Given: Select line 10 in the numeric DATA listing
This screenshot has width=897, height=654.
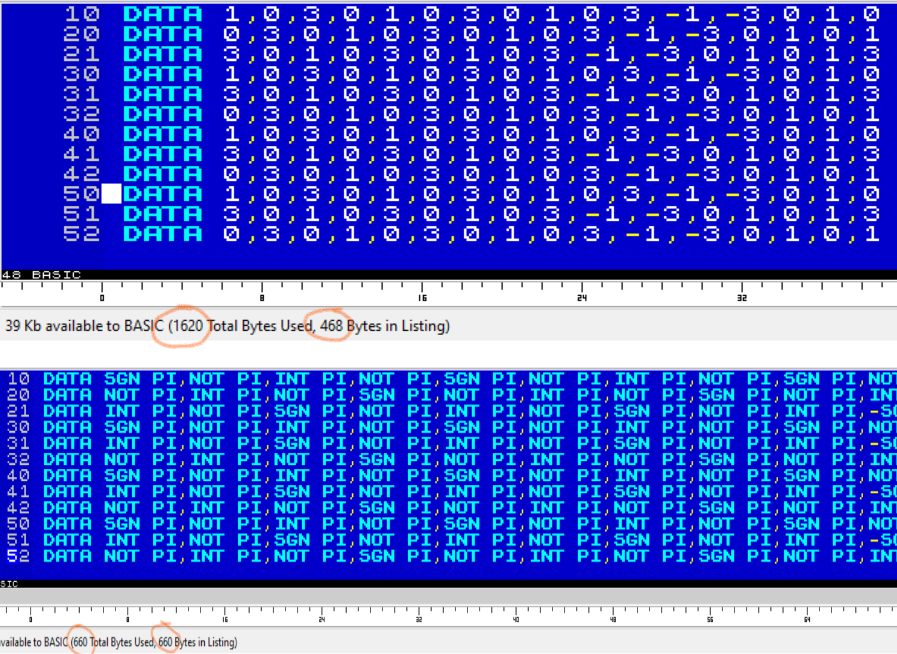Looking at the screenshot, I should (x=472, y=14).
